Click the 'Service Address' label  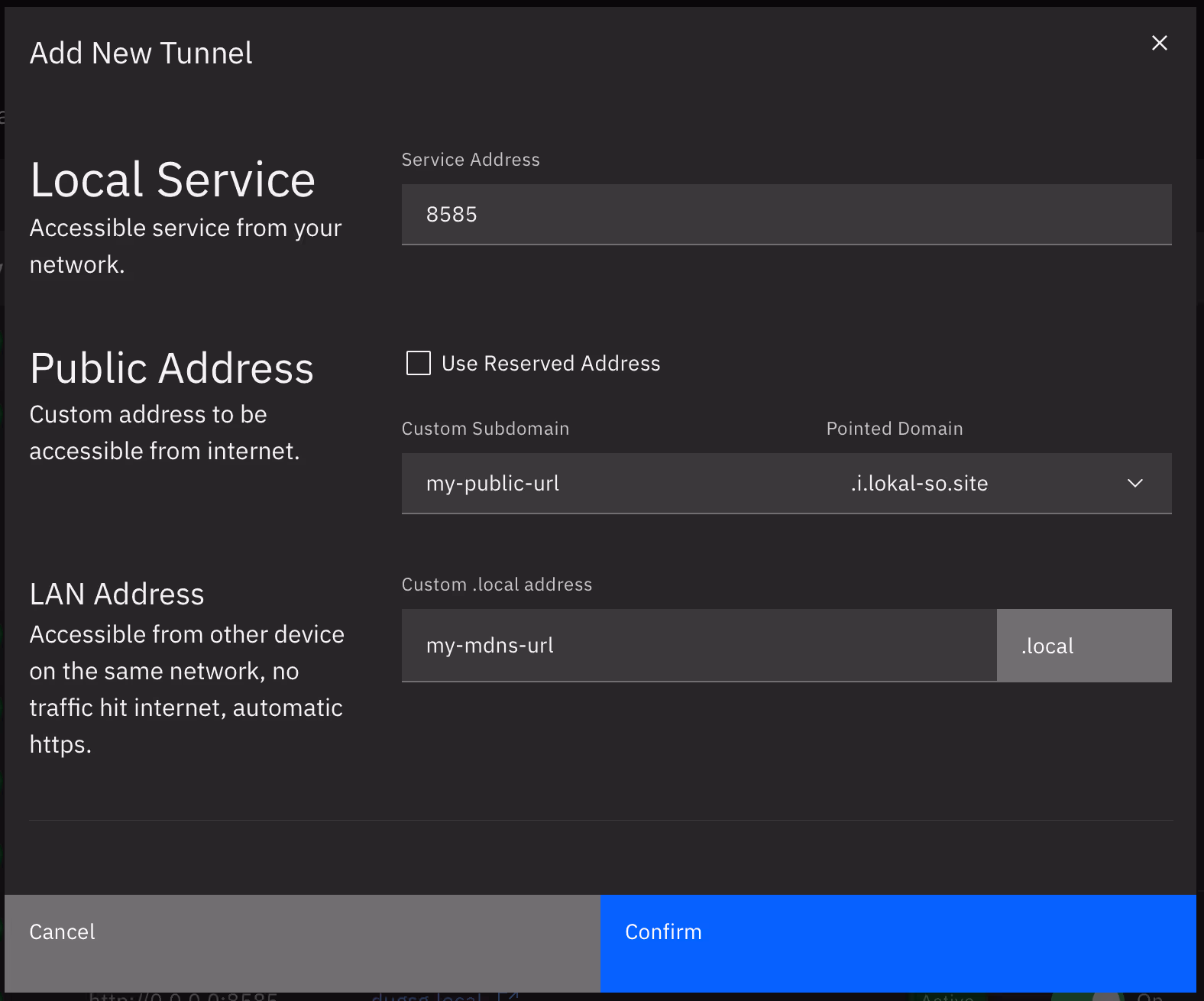[471, 160]
